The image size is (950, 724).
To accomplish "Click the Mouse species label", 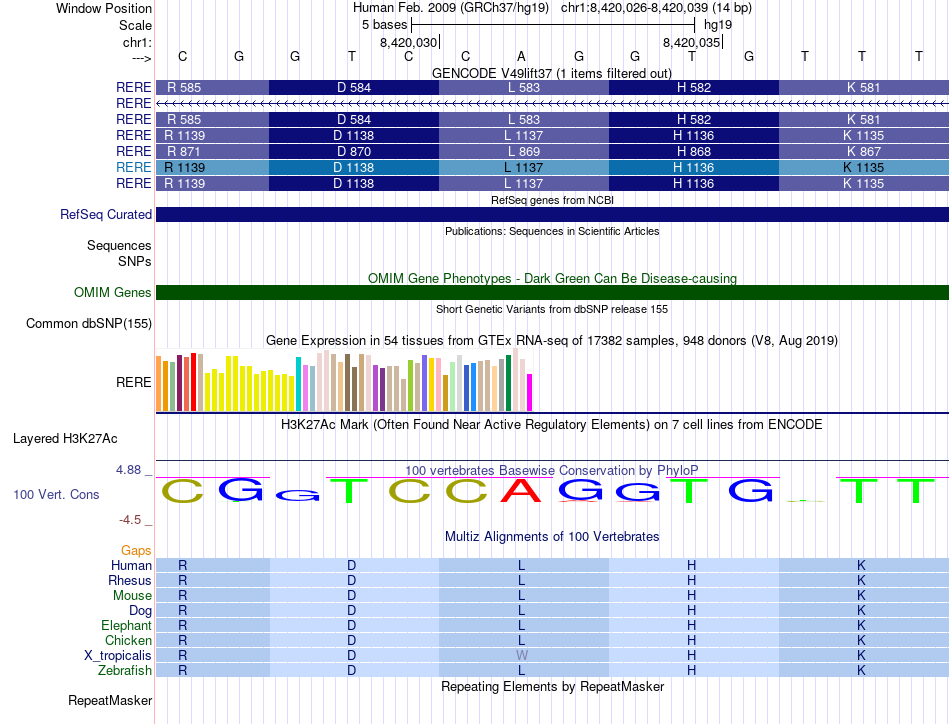I will point(132,596).
